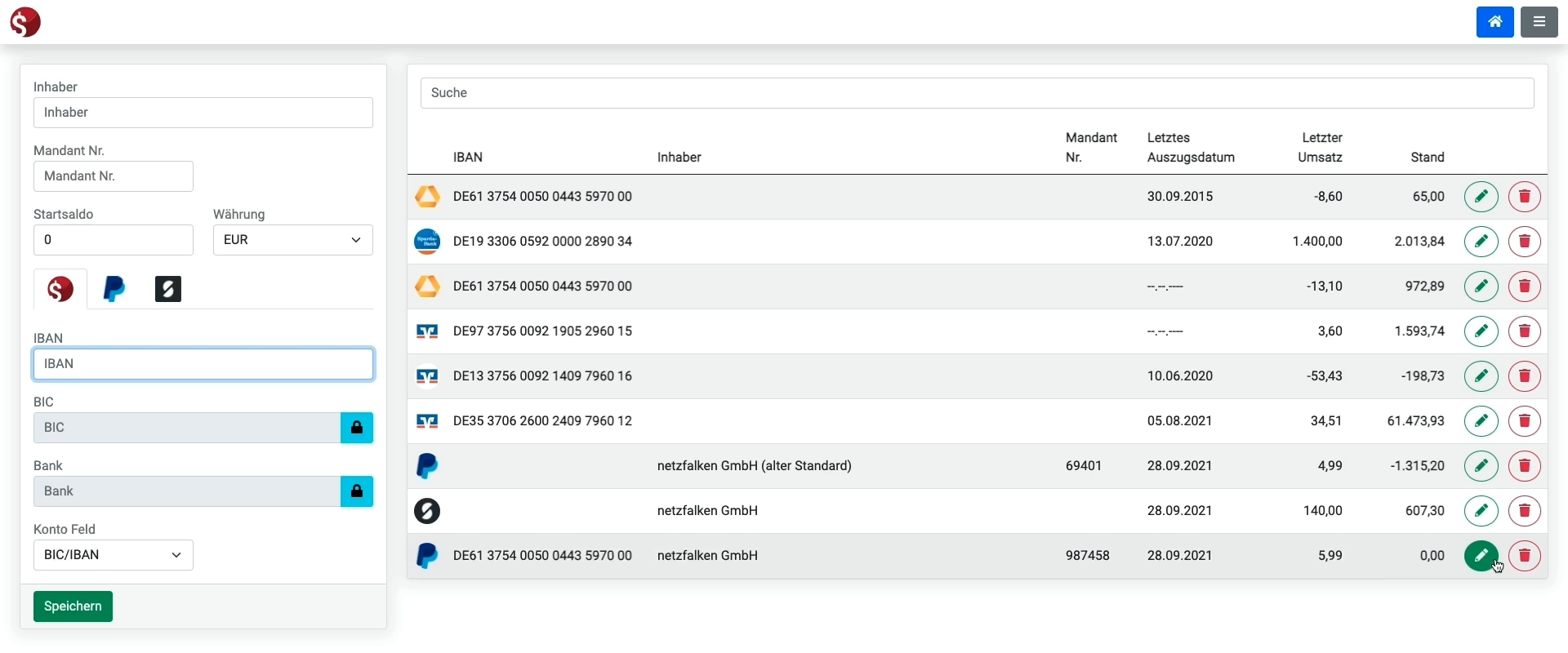Click the date 13.07.2020

point(1180,242)
